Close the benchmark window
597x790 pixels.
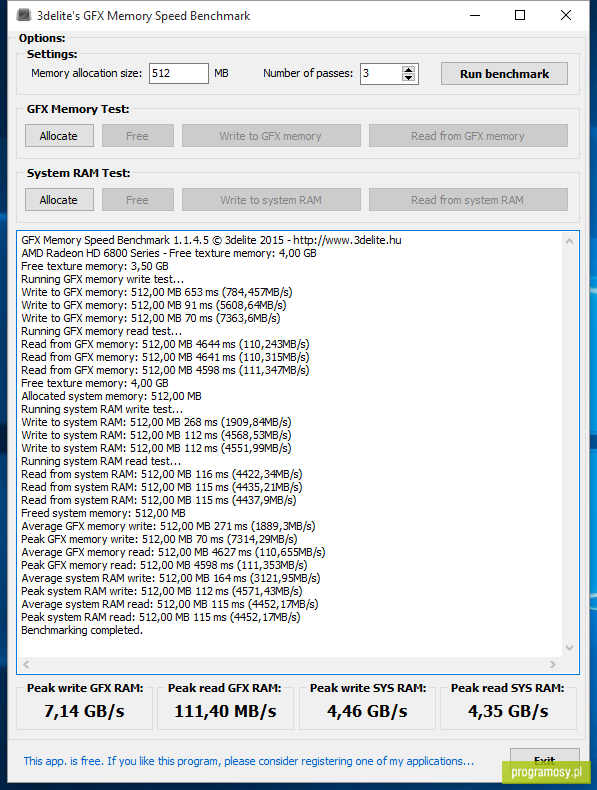click(566, 15)
